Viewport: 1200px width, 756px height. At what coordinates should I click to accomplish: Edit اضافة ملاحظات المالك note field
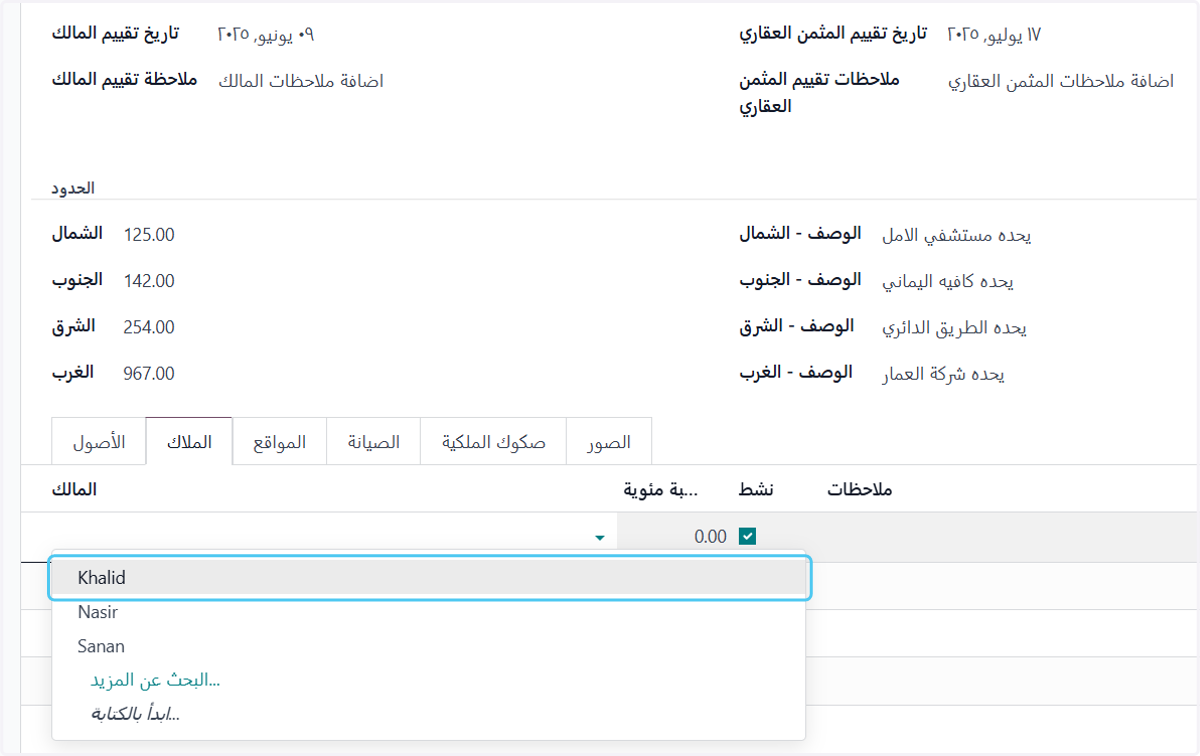coord(301,81)
